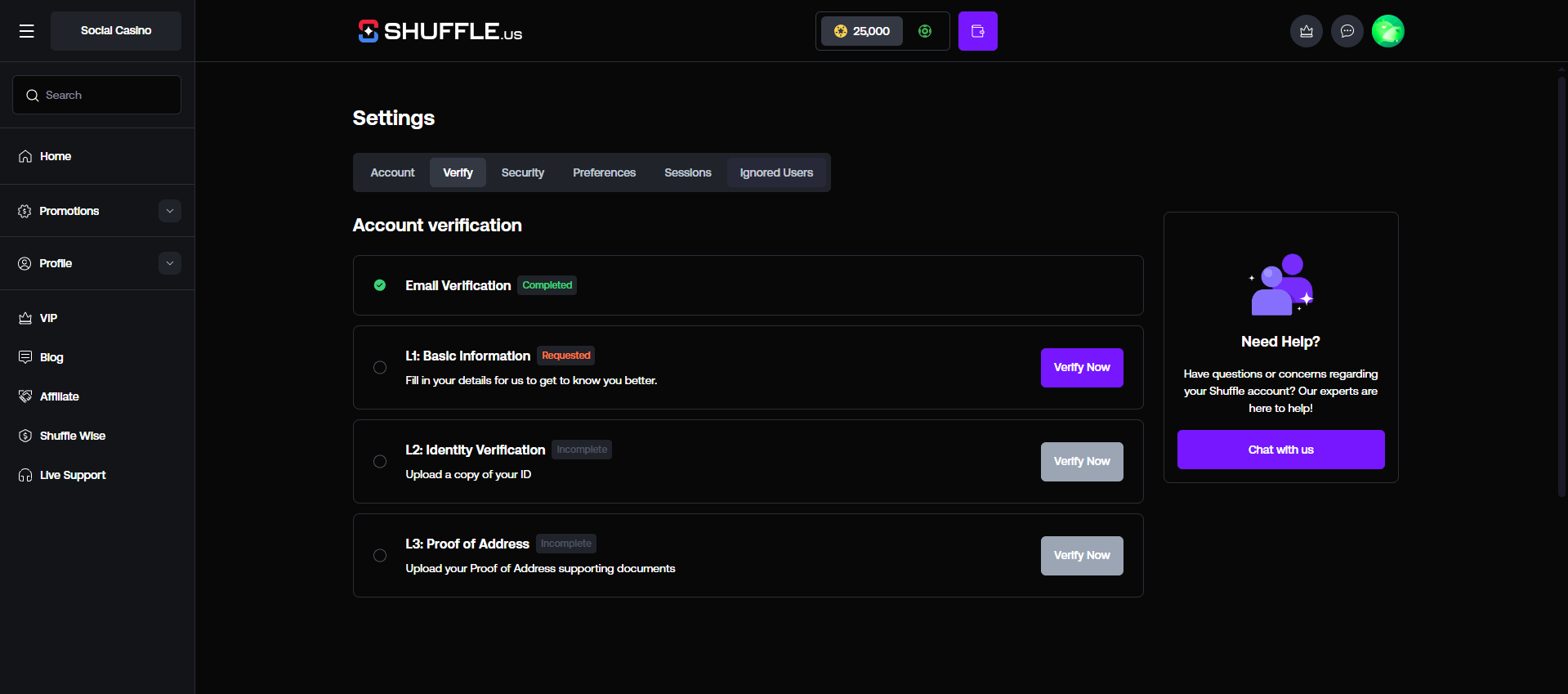Viewport: 1568px width, 694px height.
Task: Switch to the Security tab
Action: click(x=523, y=172)
